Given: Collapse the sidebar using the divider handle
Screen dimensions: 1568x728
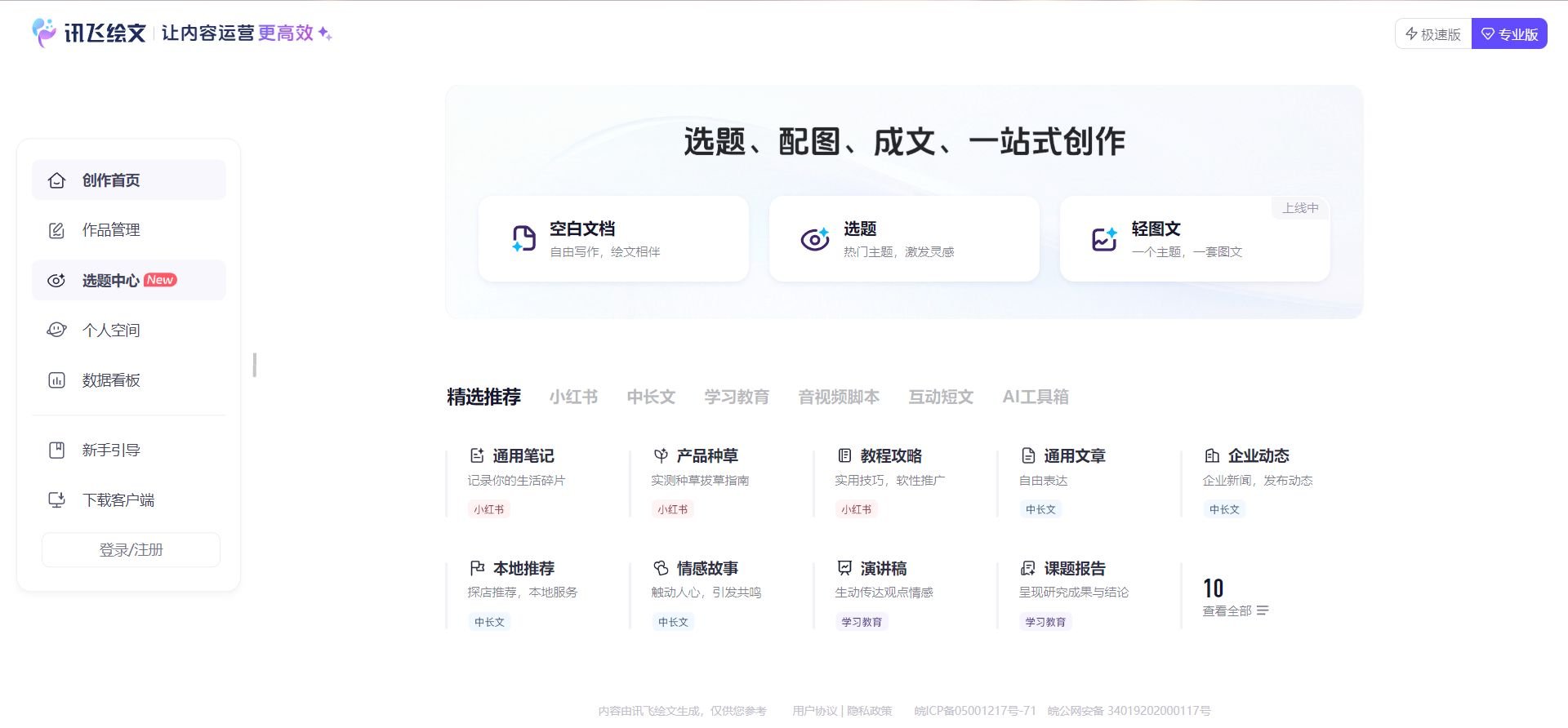Looking at the screenshot, I should point(255,365).
